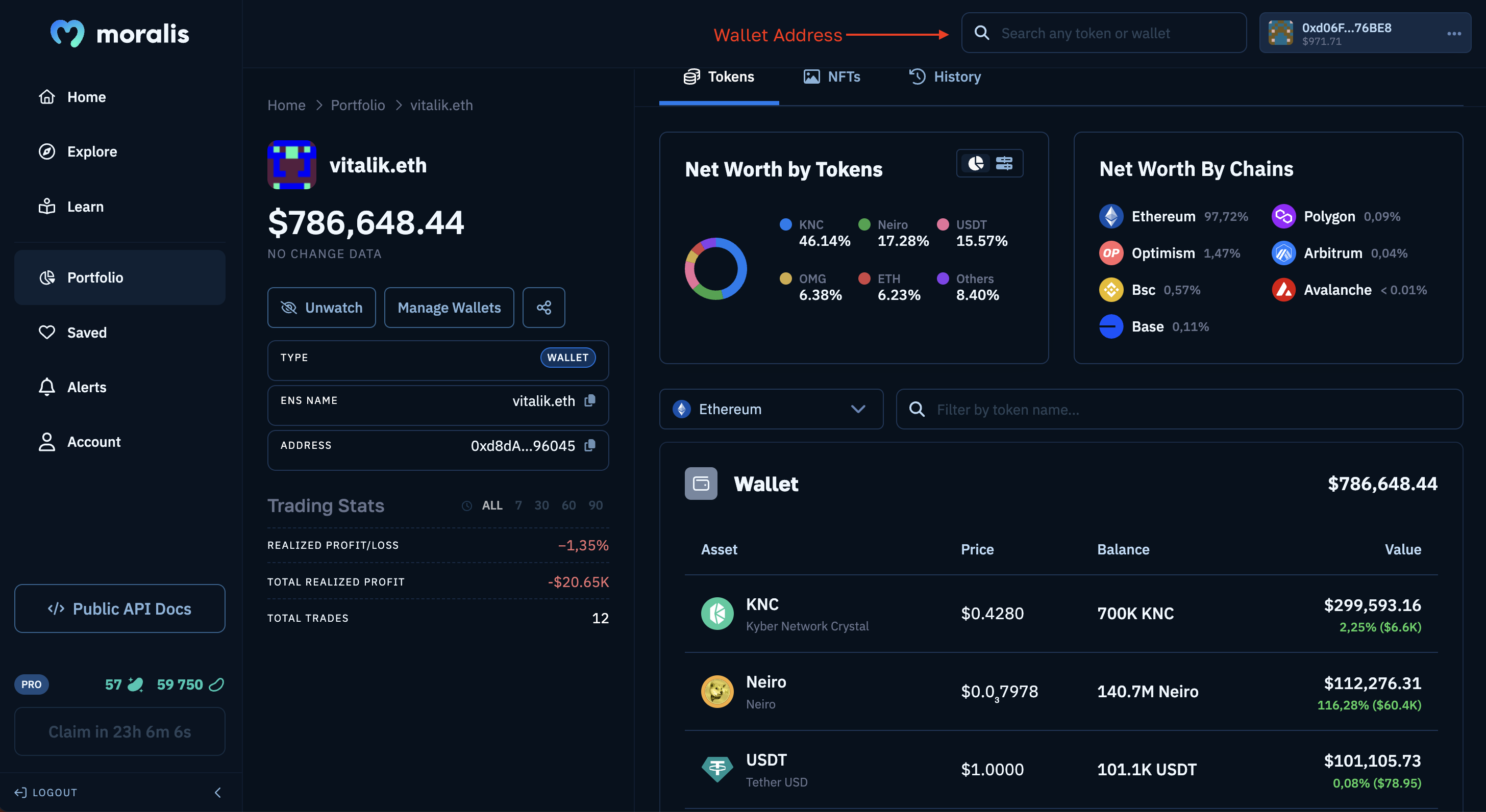Viewport: 1486px width, 812px height.
Task: Click the KNC token icon
Action: [x=717, y=614]
